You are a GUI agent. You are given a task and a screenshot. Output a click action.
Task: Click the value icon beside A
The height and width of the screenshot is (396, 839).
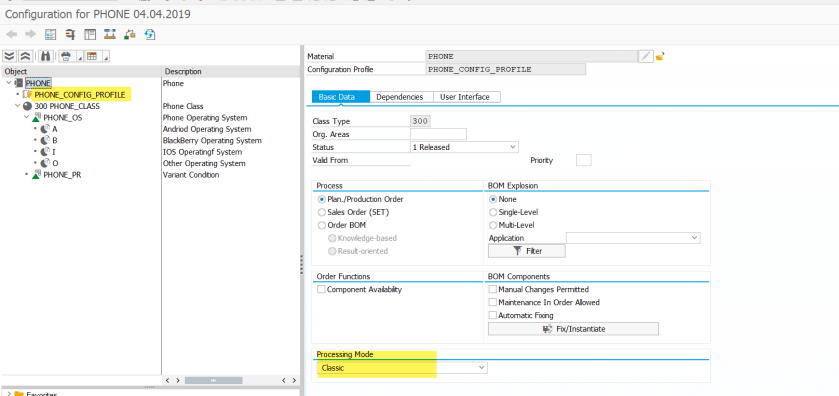click(x=45, y=129)
